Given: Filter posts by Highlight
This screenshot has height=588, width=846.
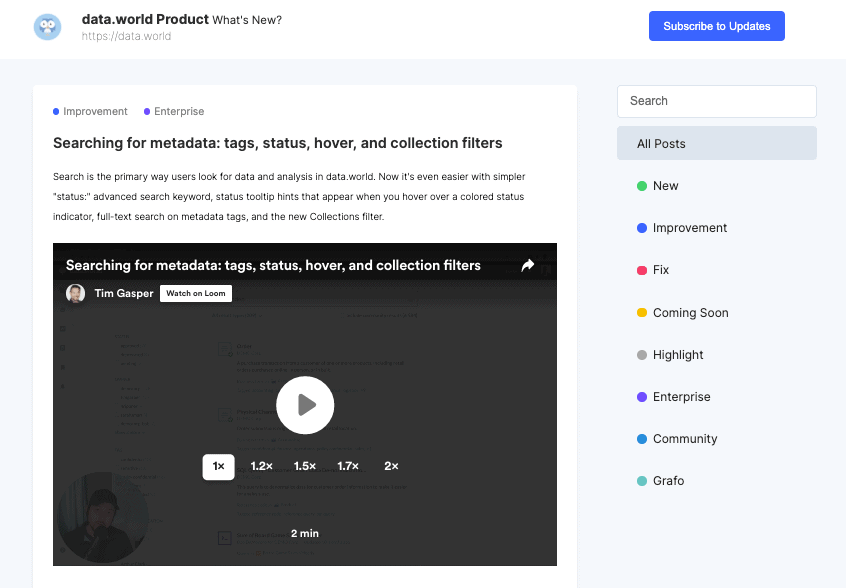Looking at the screenshot, I should tap(670, 355).
